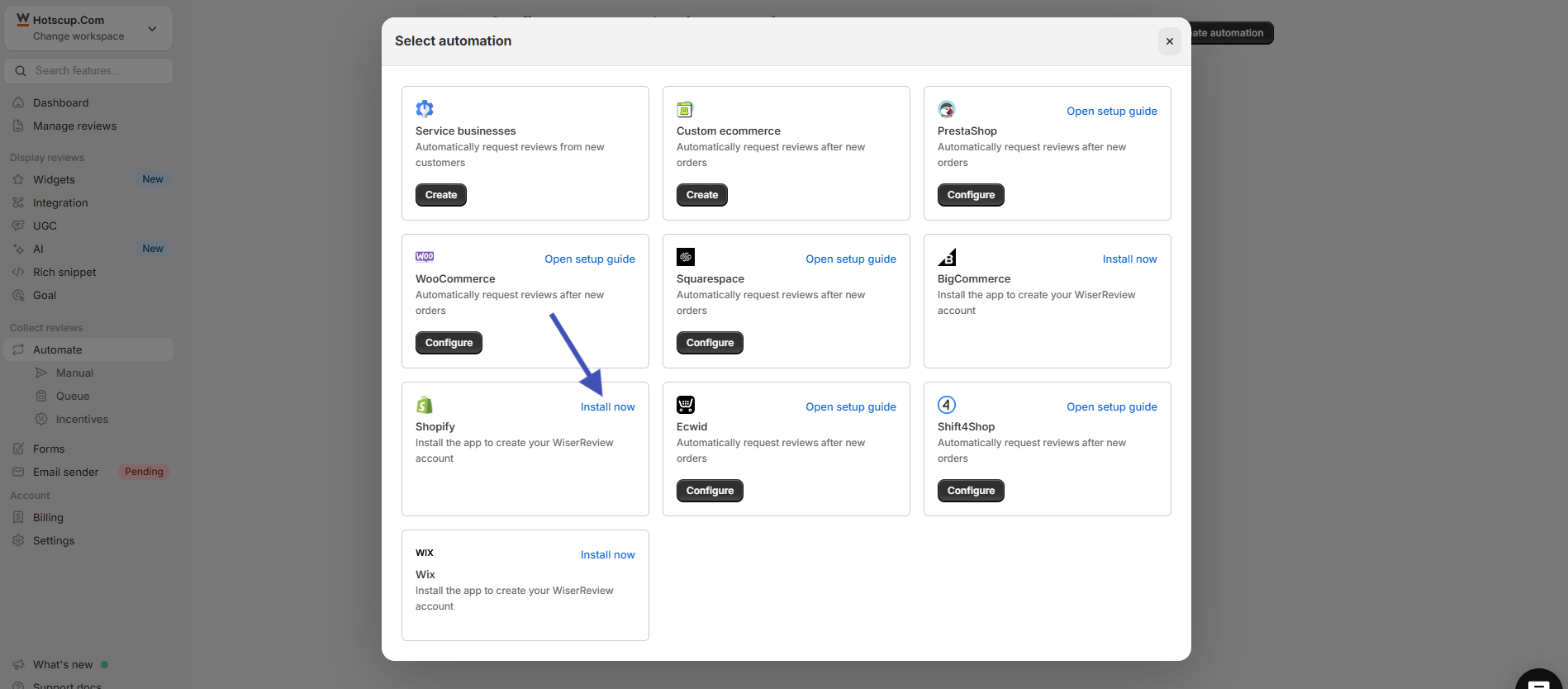The height and width of the screenshot is (689, 1568).
Task: Click the Wix logo icon
Action: tap(425, 553)
